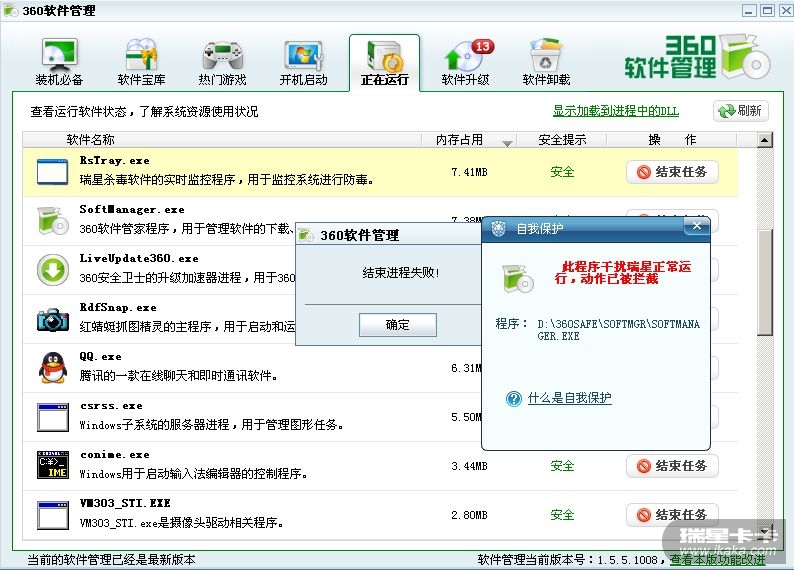Click 360软件管理 title bar app icon

[x=10, y=10]
